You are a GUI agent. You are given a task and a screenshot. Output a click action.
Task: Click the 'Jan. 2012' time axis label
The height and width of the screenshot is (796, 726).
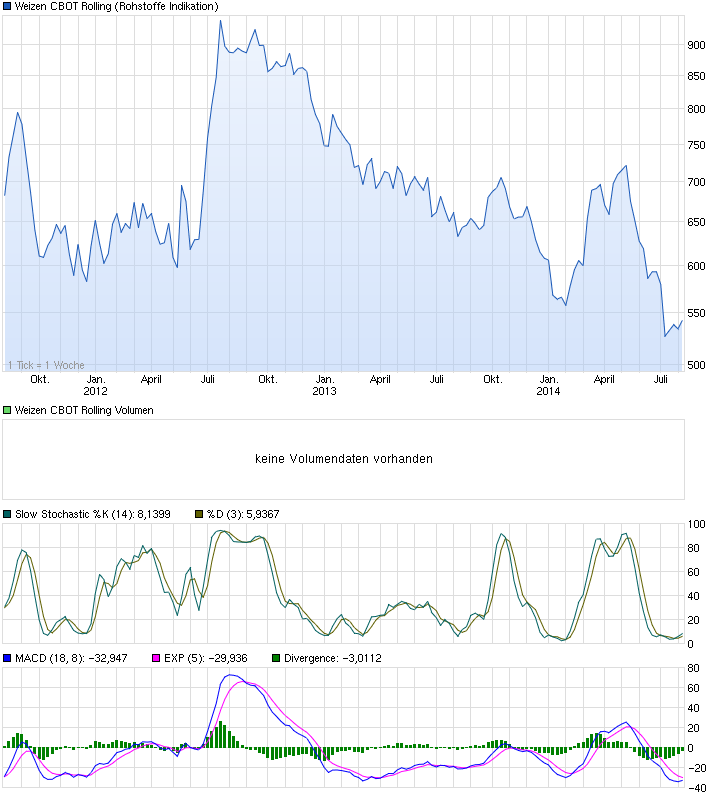click(x=96, y=385)
